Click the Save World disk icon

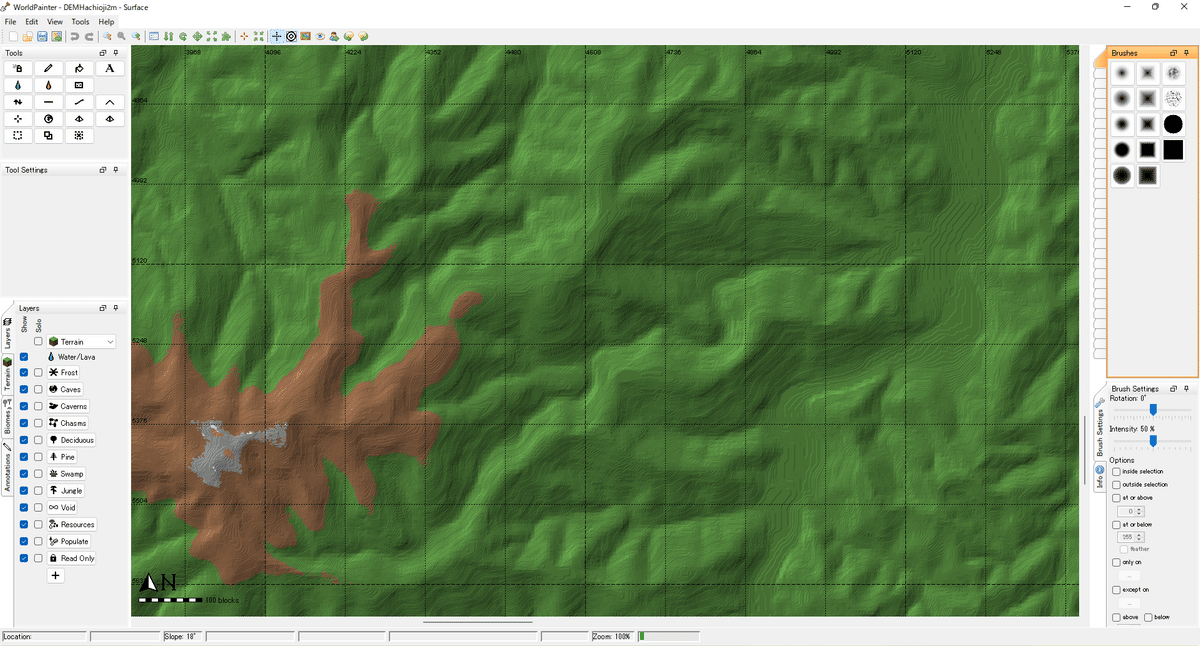tap(42, 37)
